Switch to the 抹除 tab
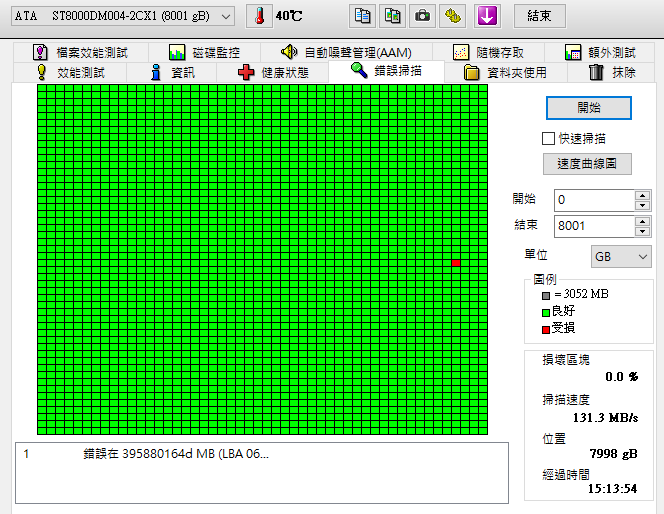The width and height of the screenshot is (664, 514). (612, 73)
